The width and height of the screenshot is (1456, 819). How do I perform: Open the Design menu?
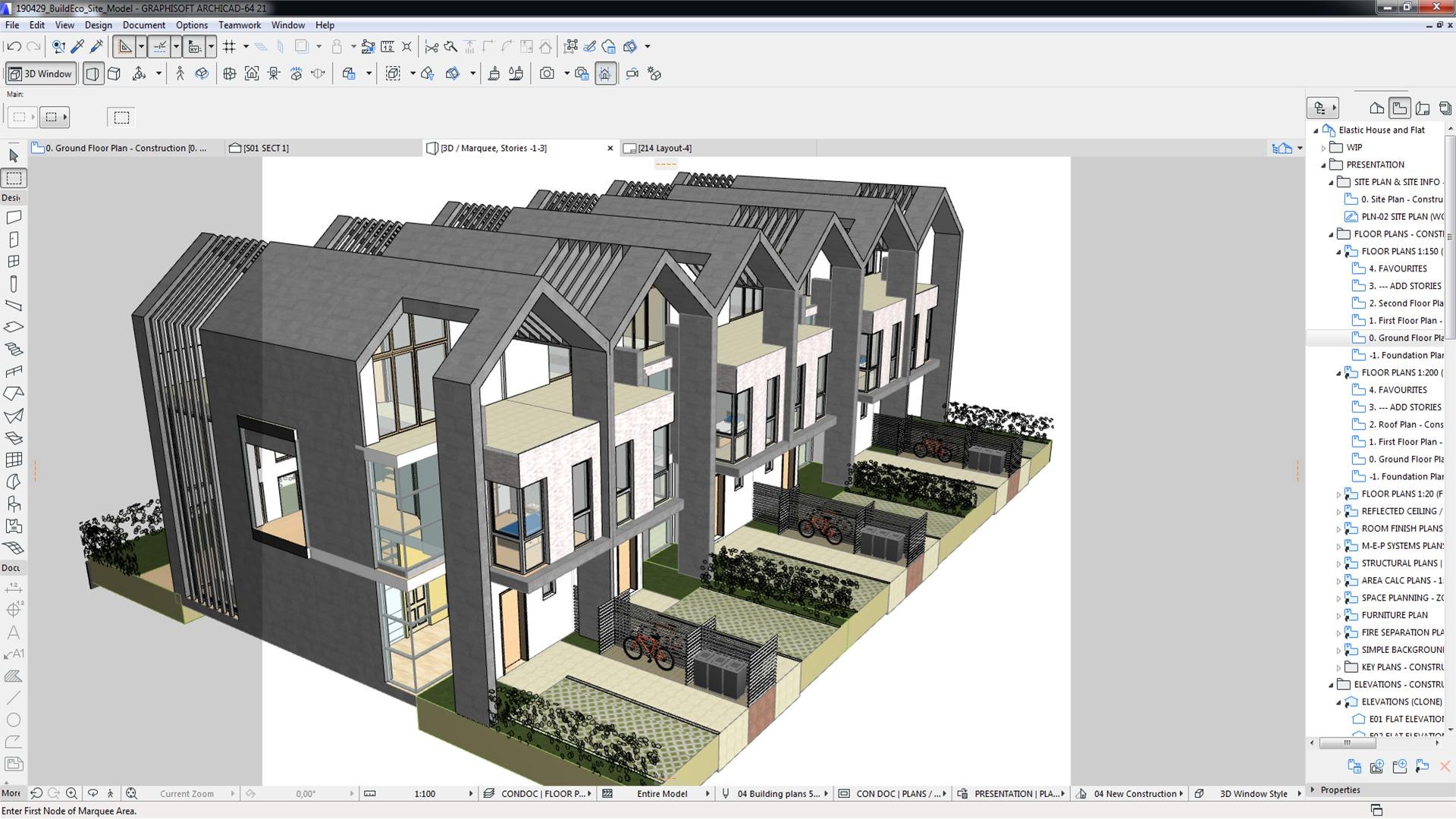pyautogui.click(x=96, y=25)
